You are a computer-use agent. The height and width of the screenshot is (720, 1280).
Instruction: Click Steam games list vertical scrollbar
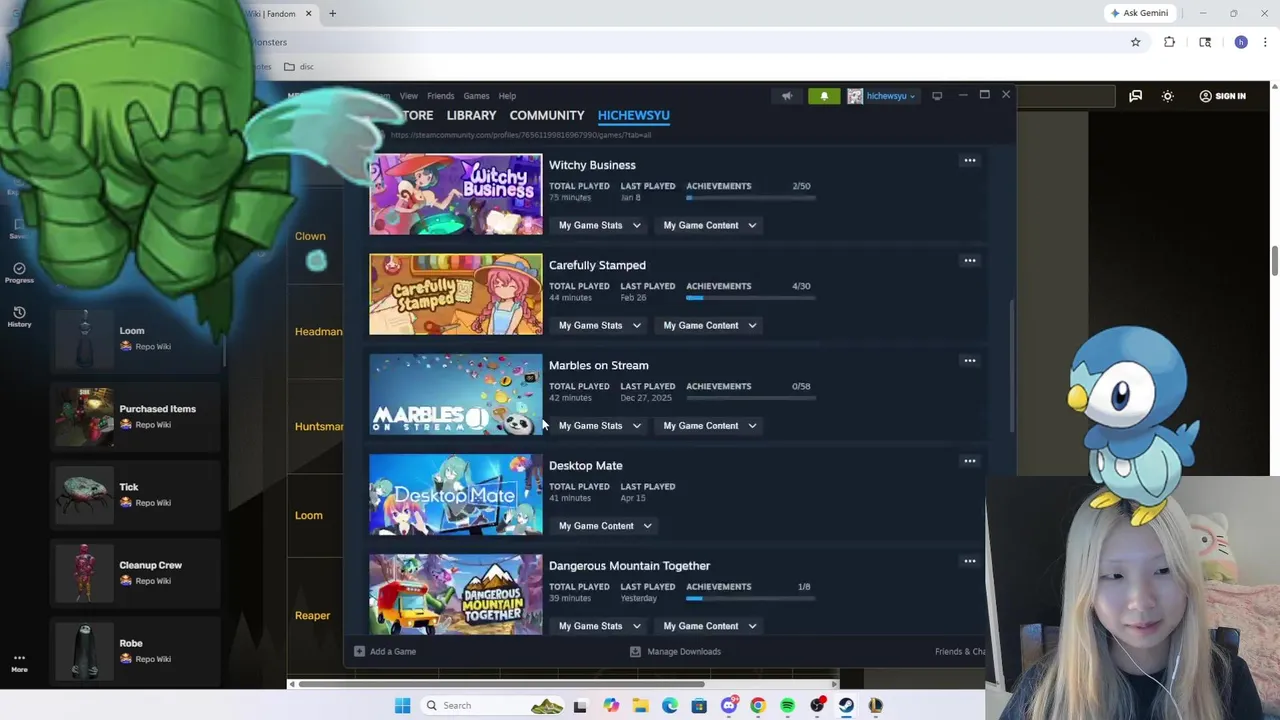(1011, 365)
